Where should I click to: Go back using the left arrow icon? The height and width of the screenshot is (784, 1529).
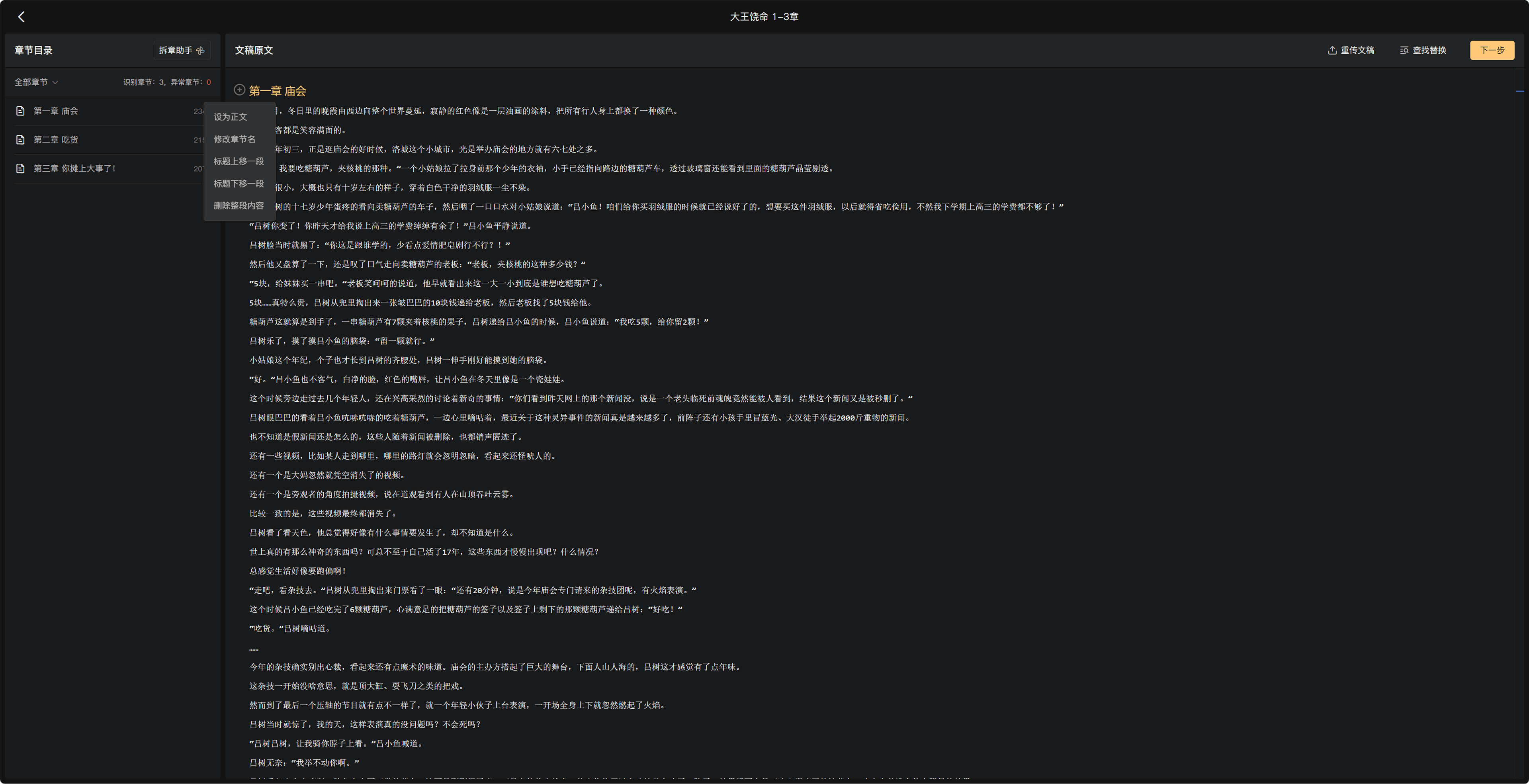[x=22, y=17]
